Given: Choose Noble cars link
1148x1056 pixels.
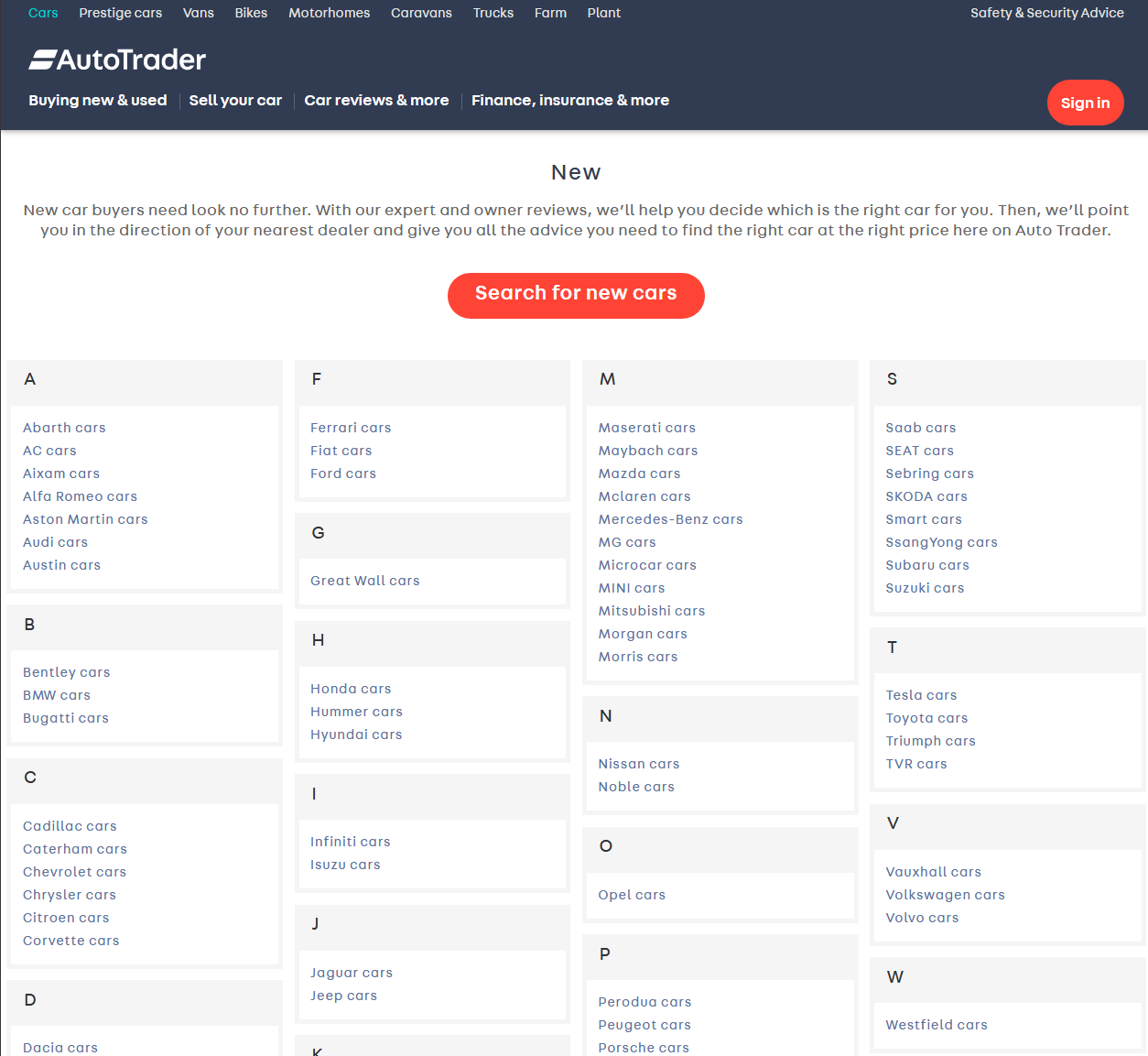Looking at the screenshot, I should point(636,787).
